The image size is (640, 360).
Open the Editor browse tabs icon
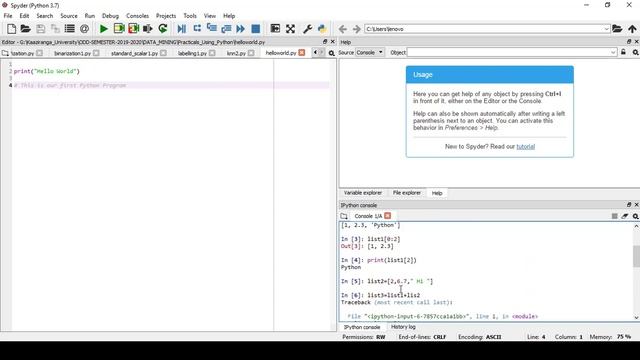5,53
